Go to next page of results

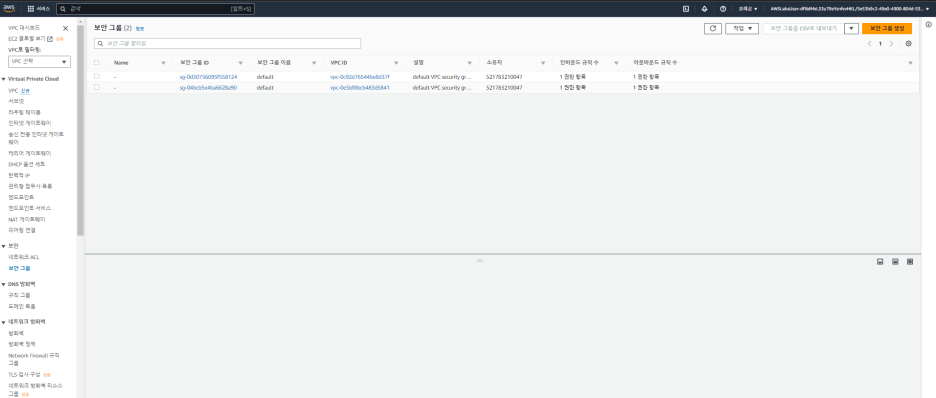891,44
